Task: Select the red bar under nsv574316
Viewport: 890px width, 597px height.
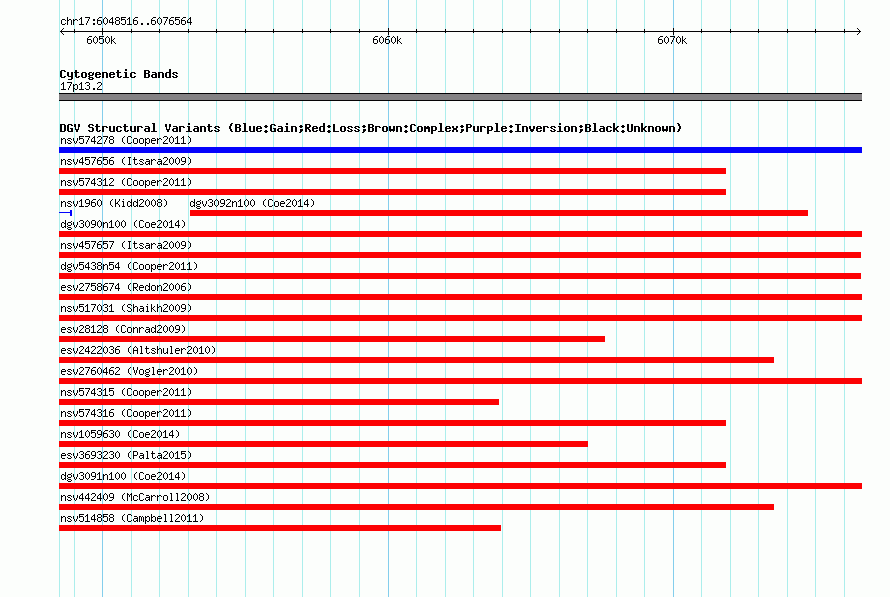Action: [x=392, y=423]
